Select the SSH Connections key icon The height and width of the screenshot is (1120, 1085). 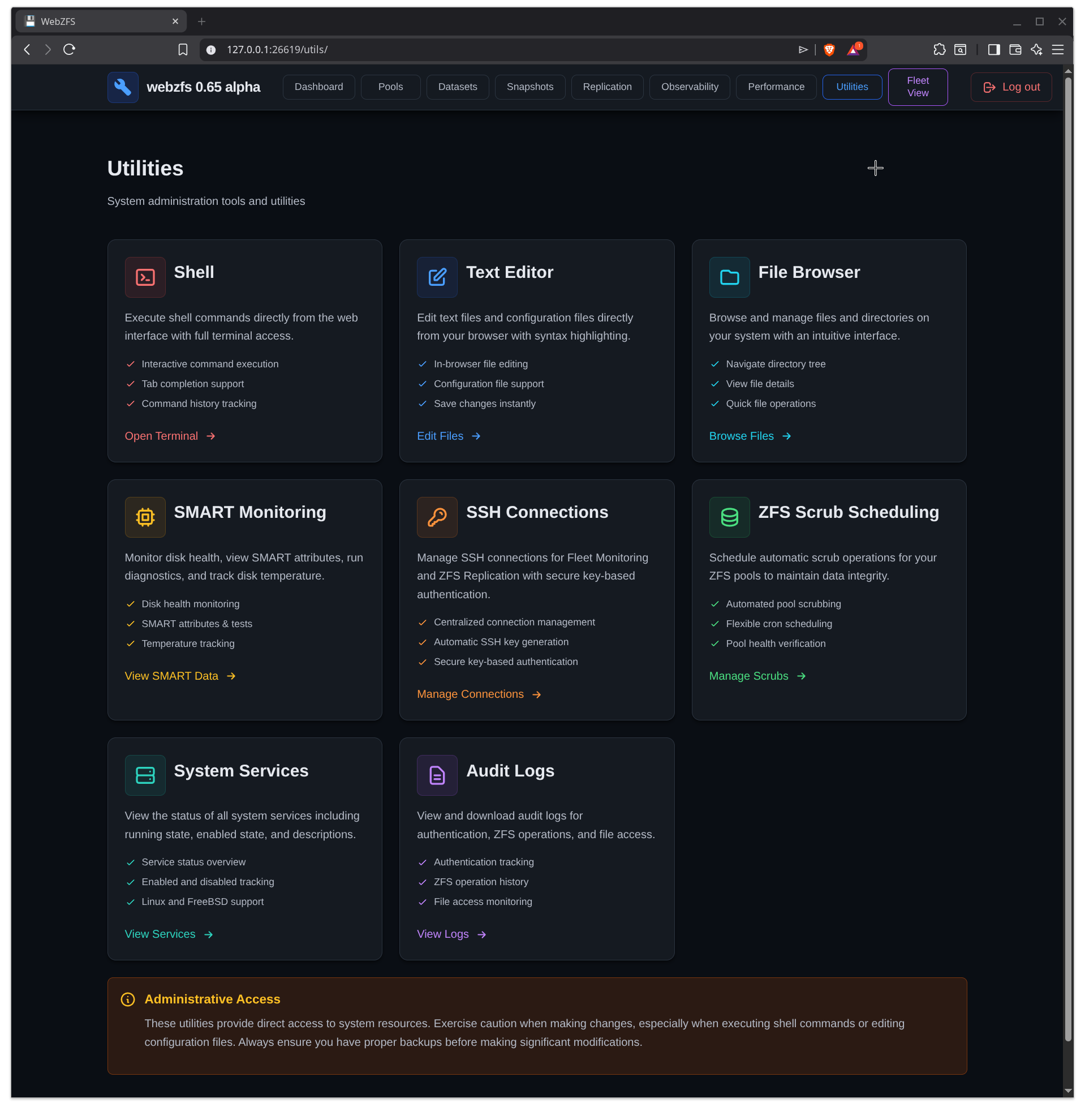tap(437, 517)
